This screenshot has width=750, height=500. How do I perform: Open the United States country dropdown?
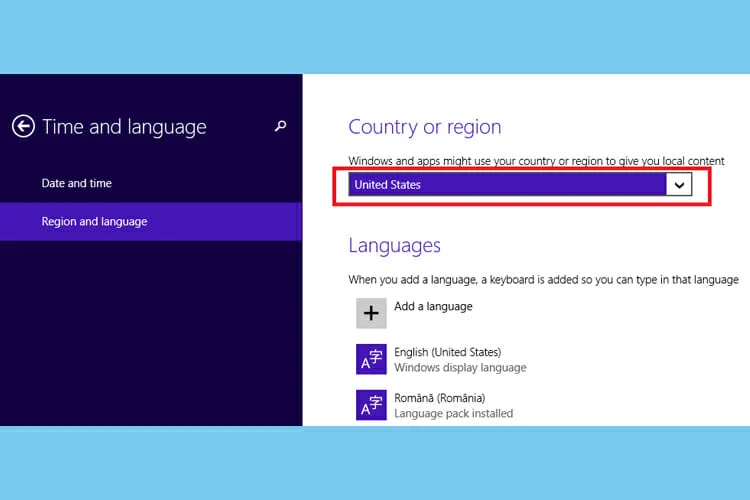coord(520,185)
